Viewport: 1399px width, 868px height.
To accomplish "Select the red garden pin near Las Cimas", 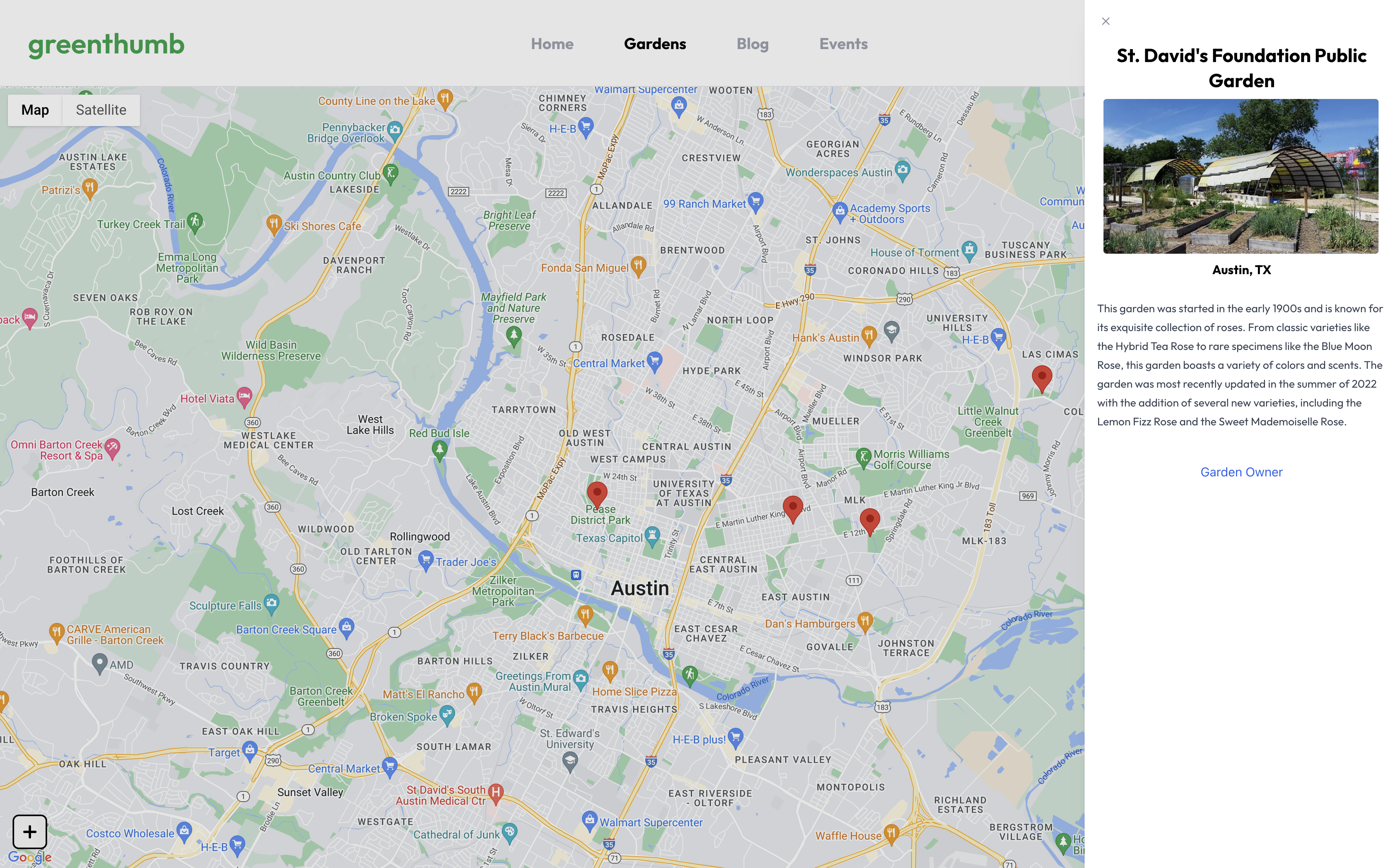I will point(1042,379).
